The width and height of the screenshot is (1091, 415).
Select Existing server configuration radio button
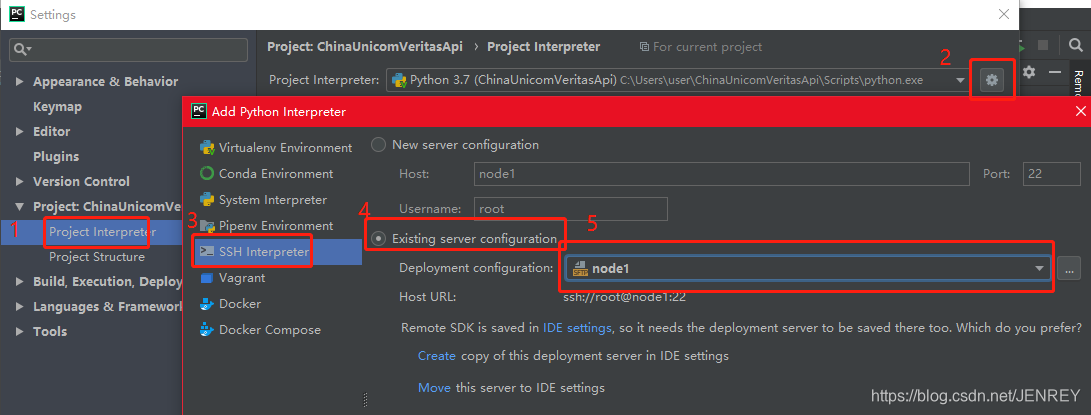378,238
